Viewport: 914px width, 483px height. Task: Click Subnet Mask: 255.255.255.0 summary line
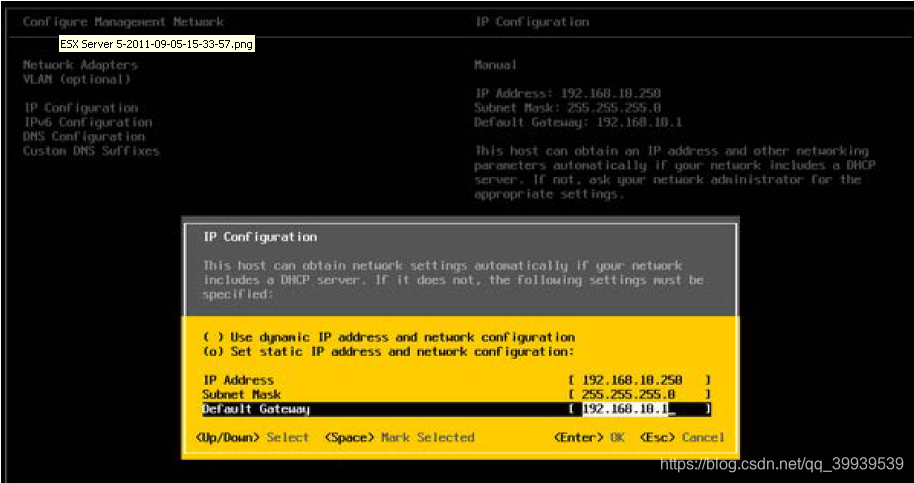568,108
